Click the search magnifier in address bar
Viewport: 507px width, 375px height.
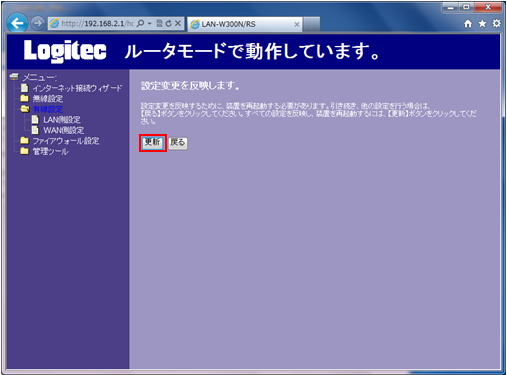coord(141,24)
